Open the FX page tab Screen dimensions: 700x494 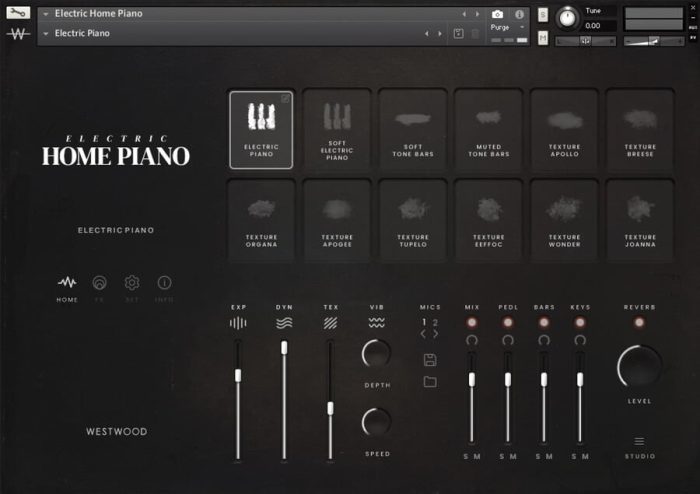click(100, 289)
